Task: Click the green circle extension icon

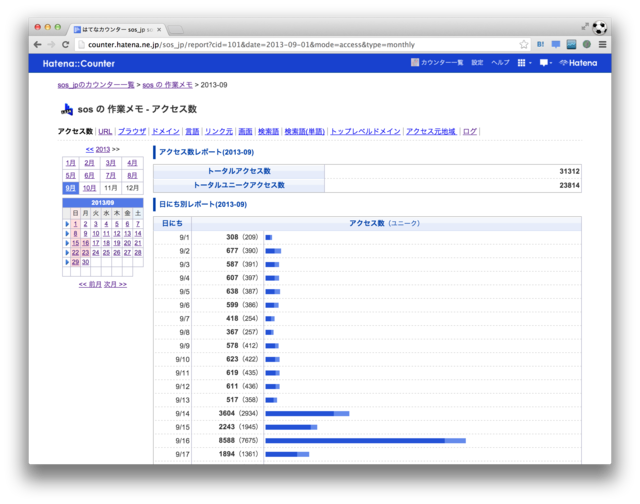Action: tap(587, 44)
